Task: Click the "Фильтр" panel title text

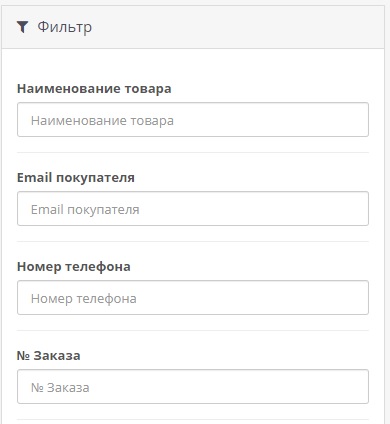Action: point(64,27)
